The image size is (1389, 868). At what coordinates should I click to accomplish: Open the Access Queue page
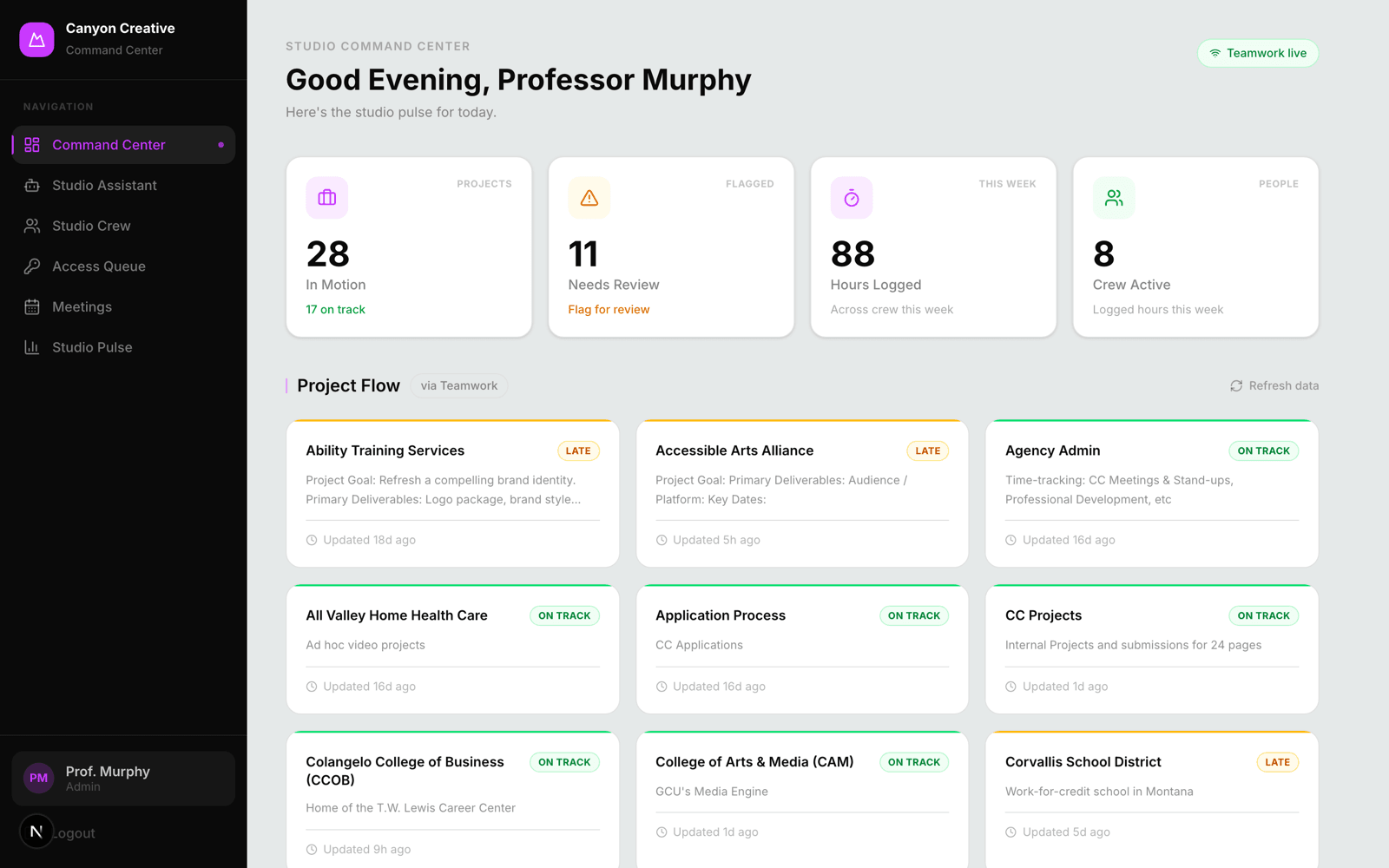point(123,266)
